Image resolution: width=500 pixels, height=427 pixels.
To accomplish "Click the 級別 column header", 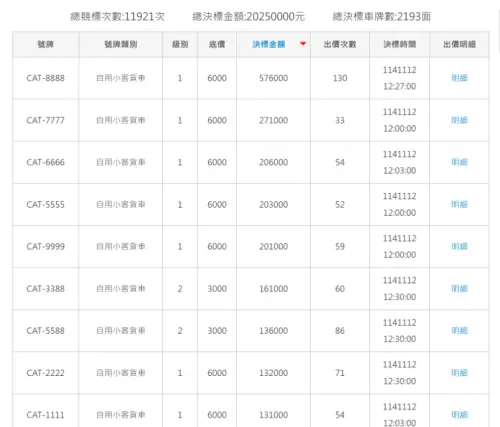I will coord(180,44).
